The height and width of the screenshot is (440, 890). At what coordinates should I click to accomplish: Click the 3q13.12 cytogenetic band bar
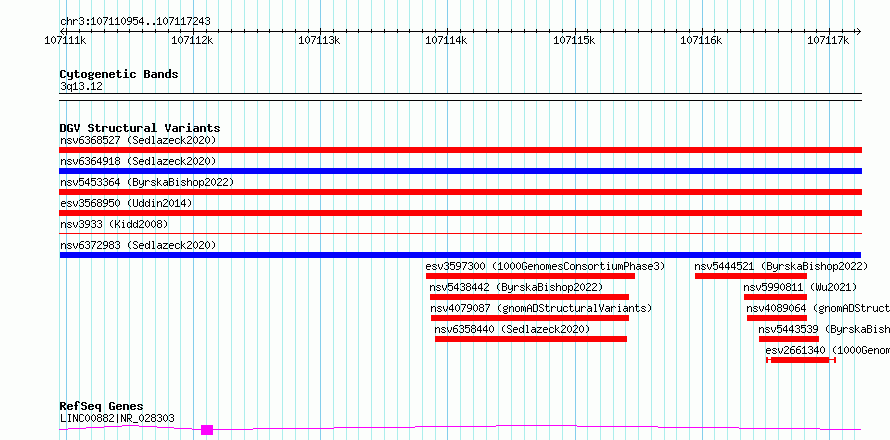(x=460, y=97)
